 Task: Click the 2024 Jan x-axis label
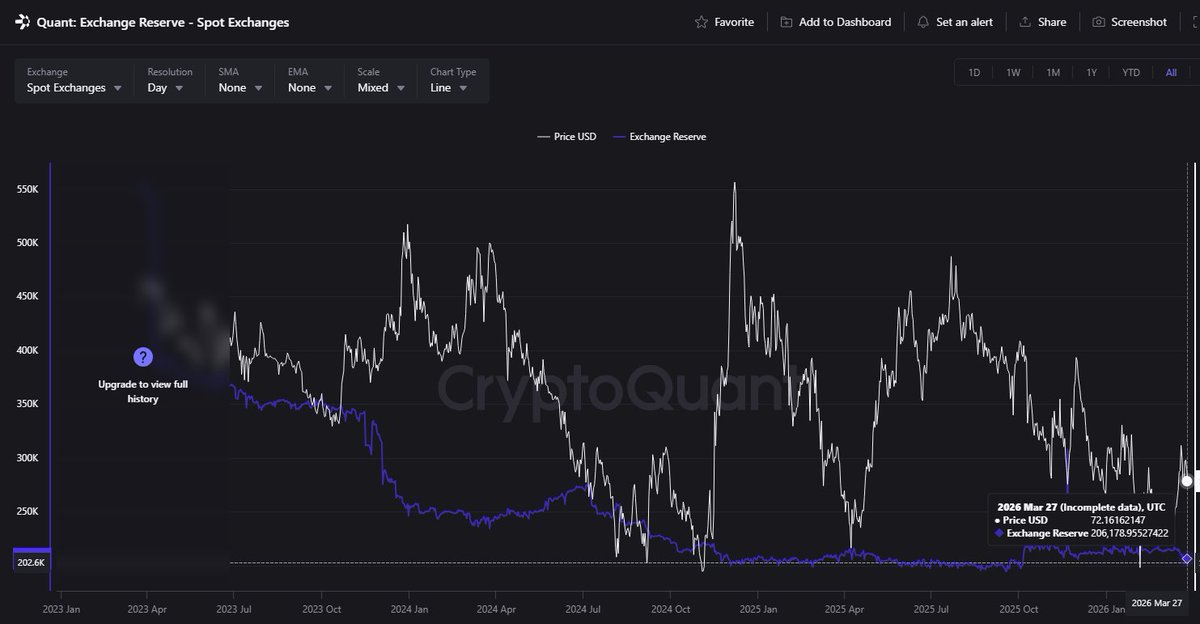(x=407, y=608)
